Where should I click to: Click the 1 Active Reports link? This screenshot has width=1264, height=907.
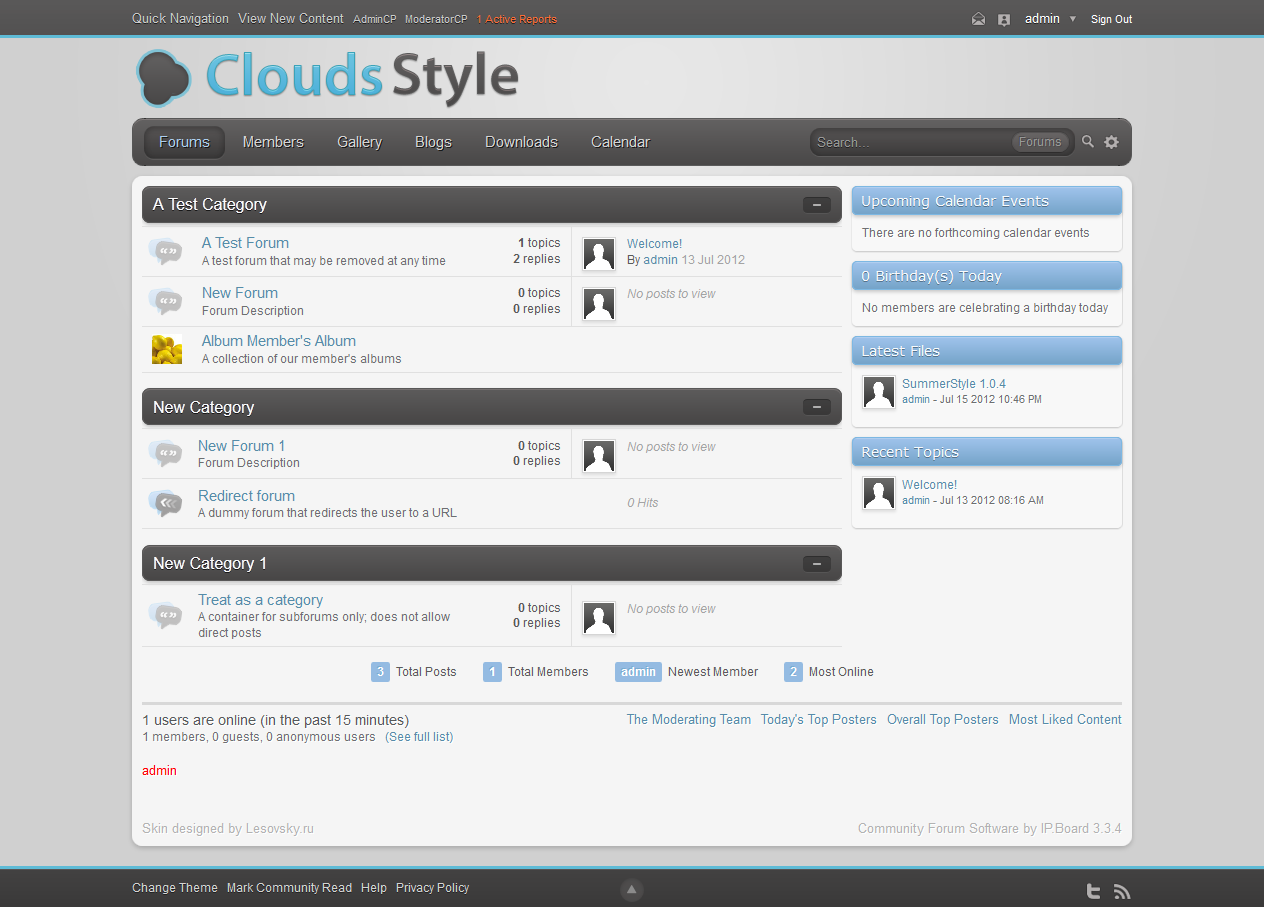(x=517, y=19)
